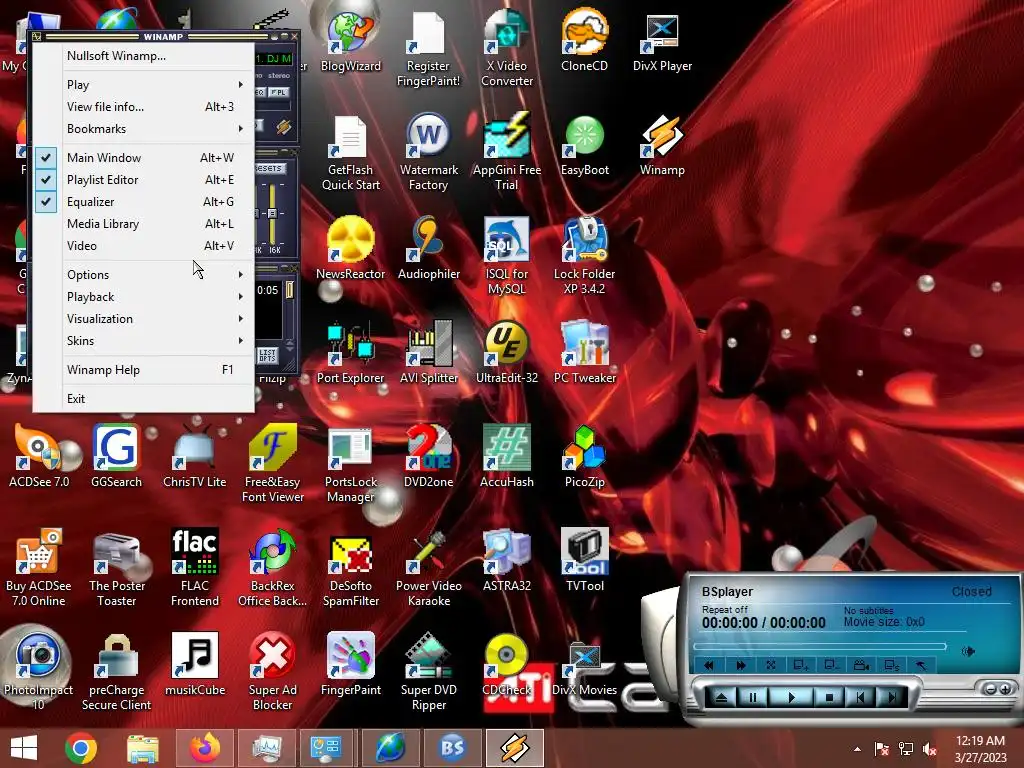Click BSplayer rewind button
Viewport: 1024px width, 768px height.
(x=709, y=665)
